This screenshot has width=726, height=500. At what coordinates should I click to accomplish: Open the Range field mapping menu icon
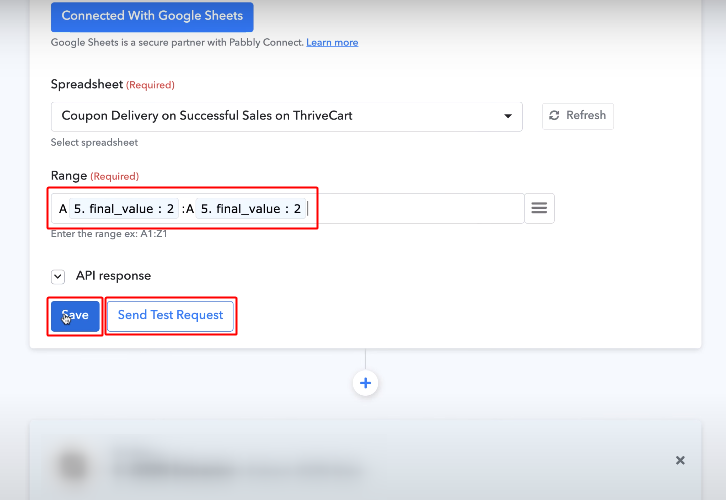[x=539, y=208]
